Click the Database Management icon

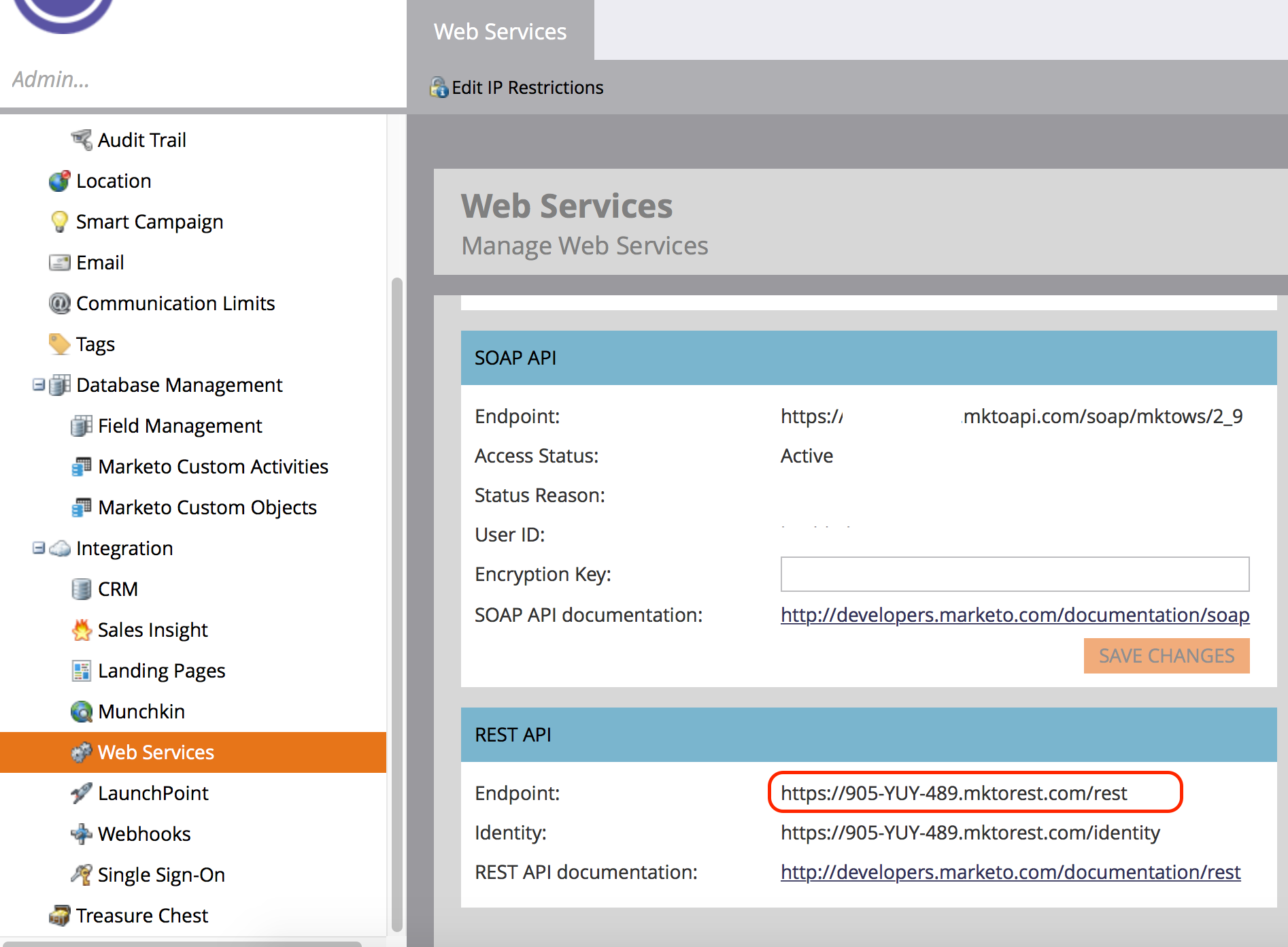tap(60, 385)
